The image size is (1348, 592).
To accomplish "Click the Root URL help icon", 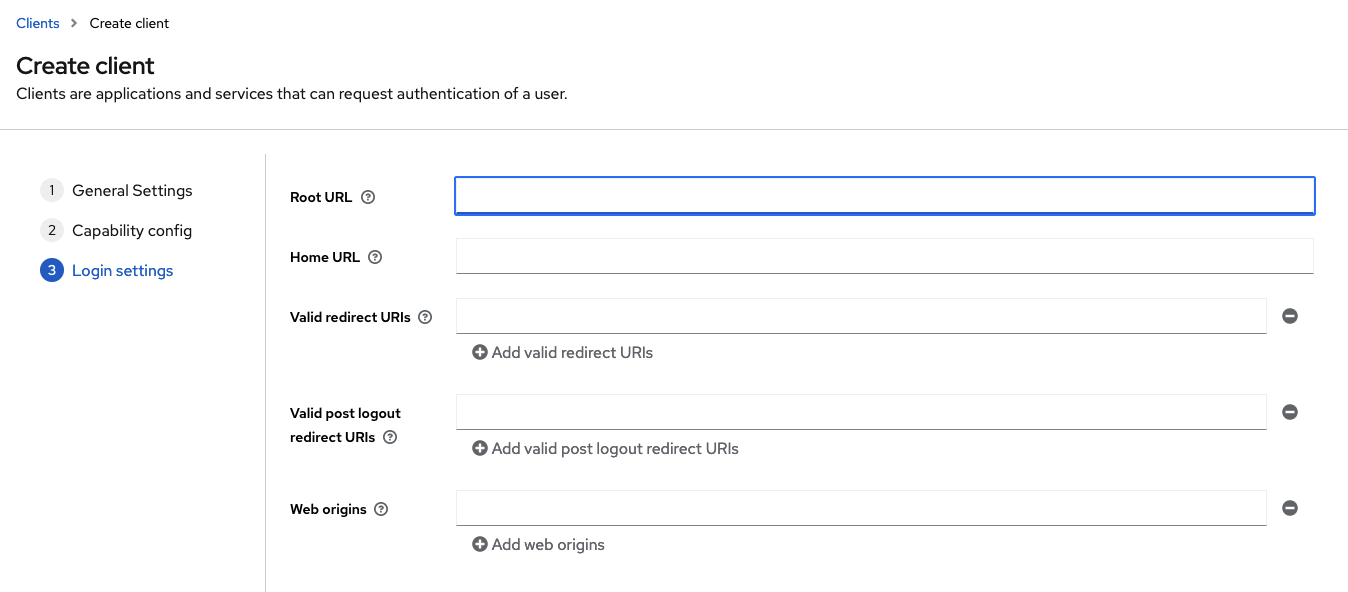I will [x=368, y=197].
